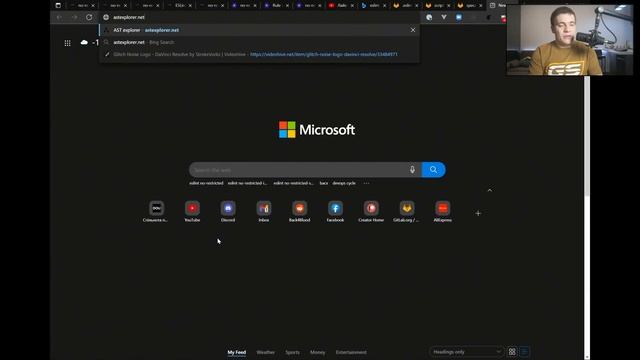The width and height of the screenshot is (640, 360).
Task: Open the Back4Blood quick link tile
Action: coord(300,211)
